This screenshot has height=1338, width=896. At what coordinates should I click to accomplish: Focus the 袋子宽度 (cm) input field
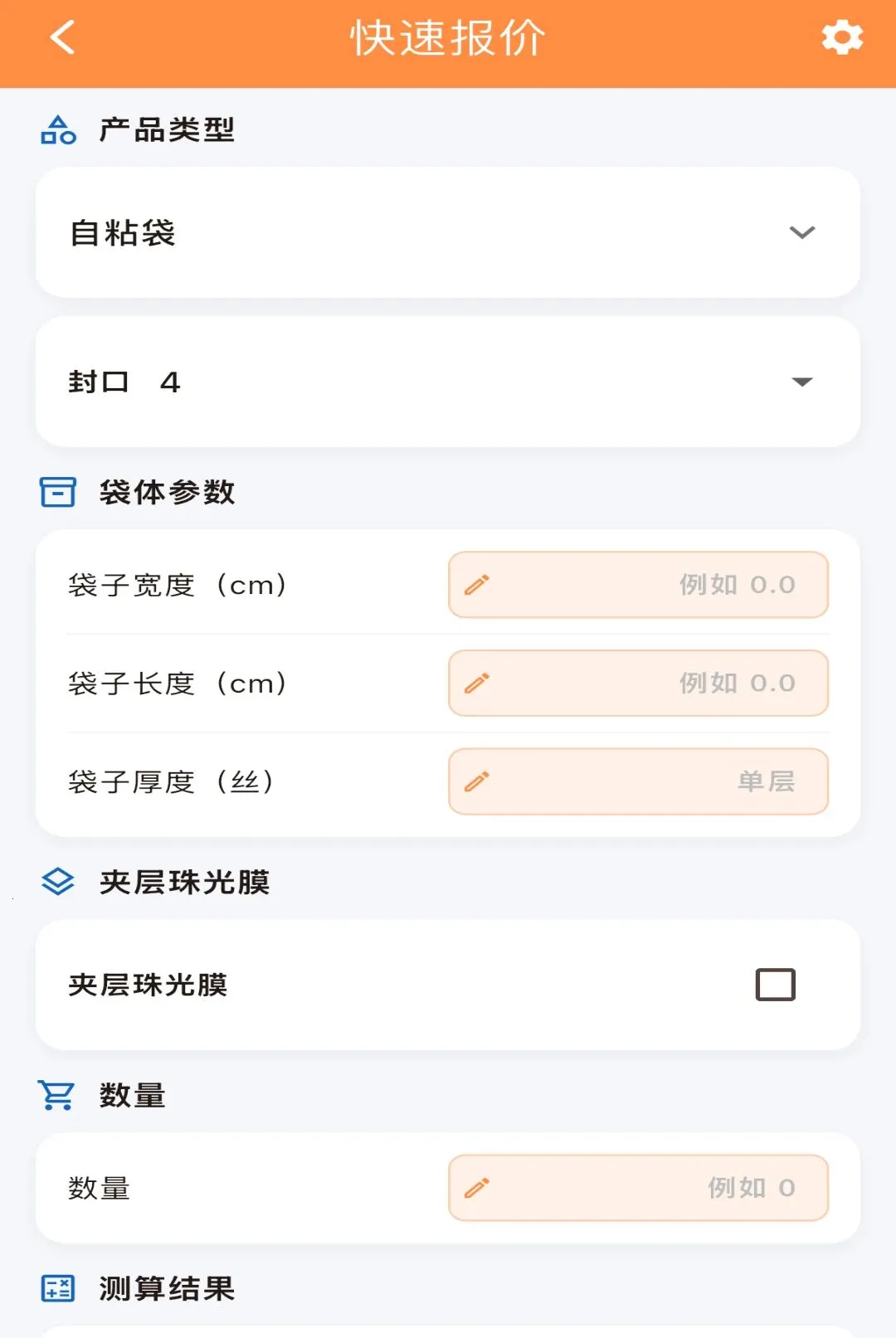(639, 585)
